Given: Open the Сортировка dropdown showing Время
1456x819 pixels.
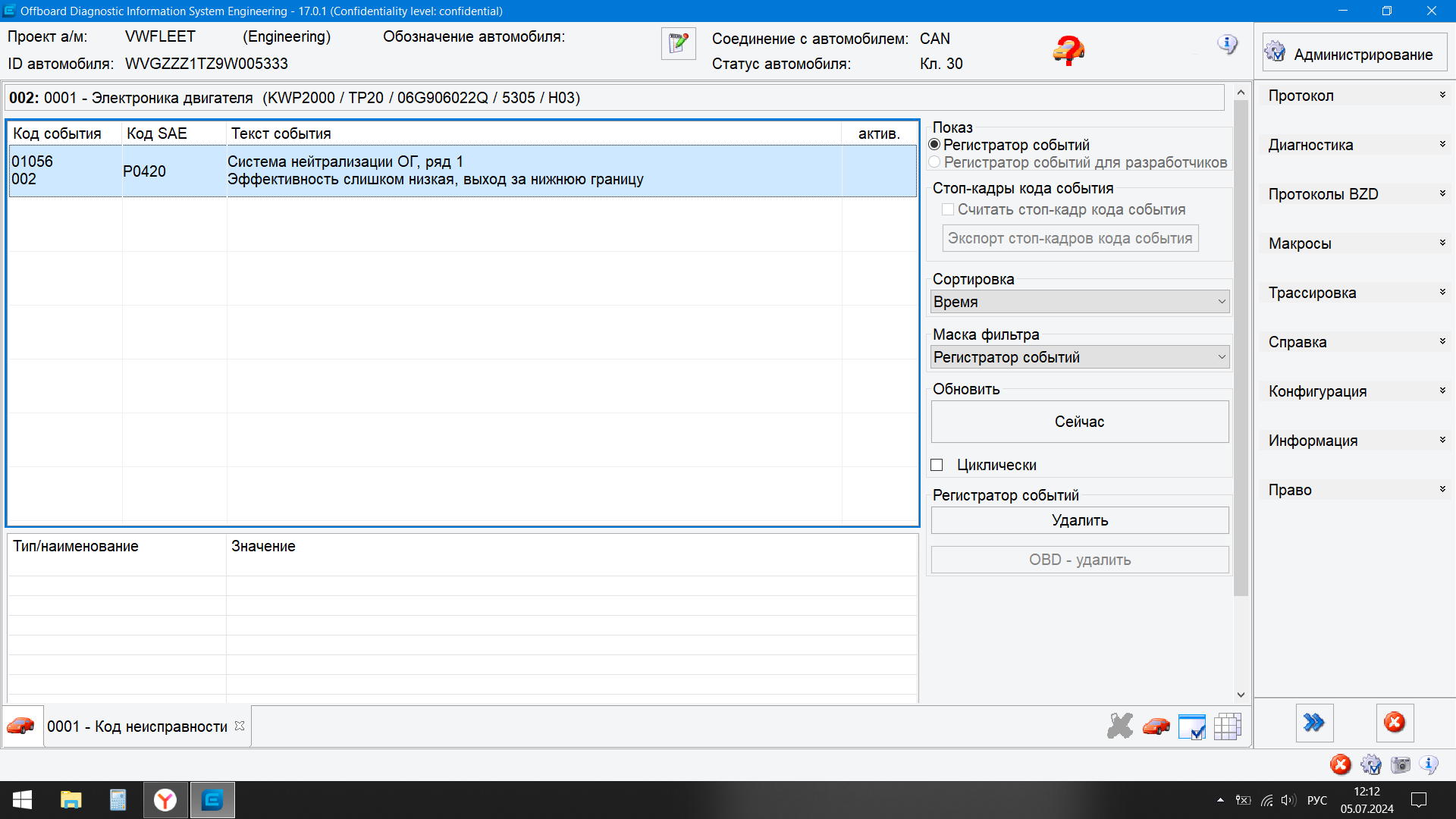Looking at the screenshot, I should [1079, 302].
